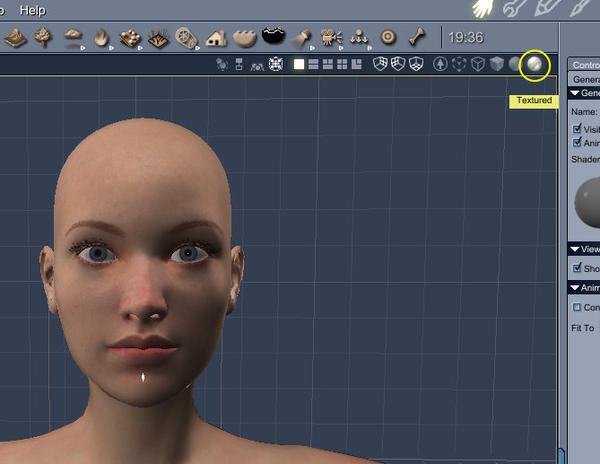Insert a target helper object
Viewport: 600px width, 464px height.
[388, 37]
